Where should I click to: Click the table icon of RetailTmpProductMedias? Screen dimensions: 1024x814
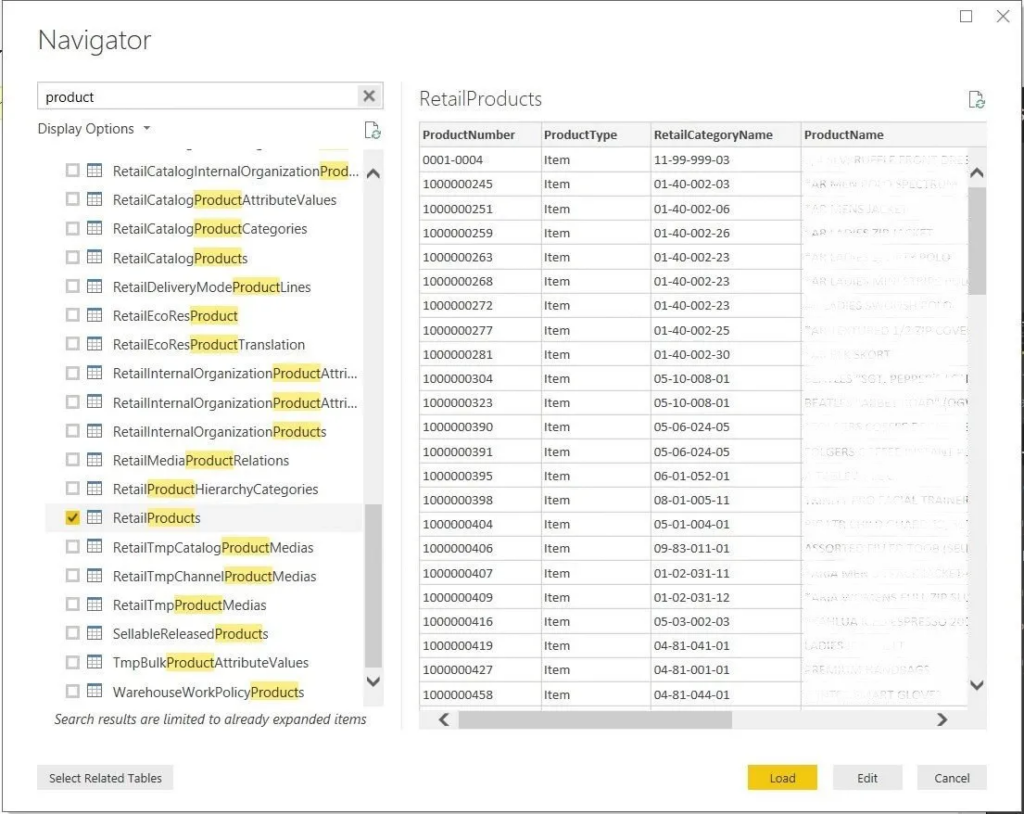click(x=95, y=604)
